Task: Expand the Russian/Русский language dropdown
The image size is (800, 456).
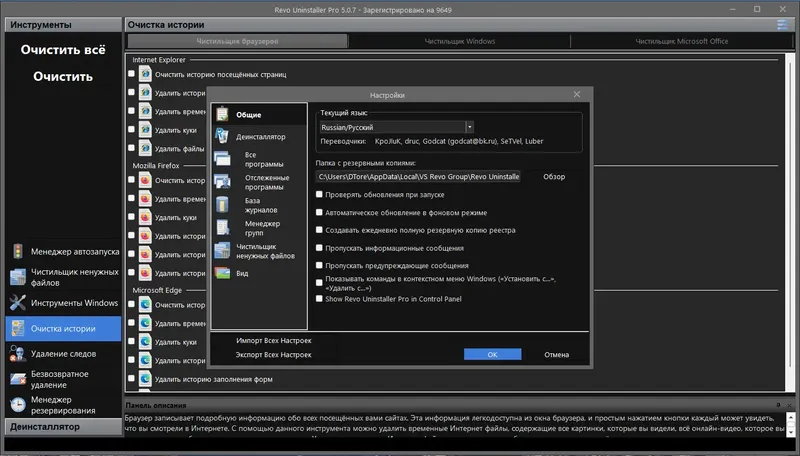Action: 469,127
